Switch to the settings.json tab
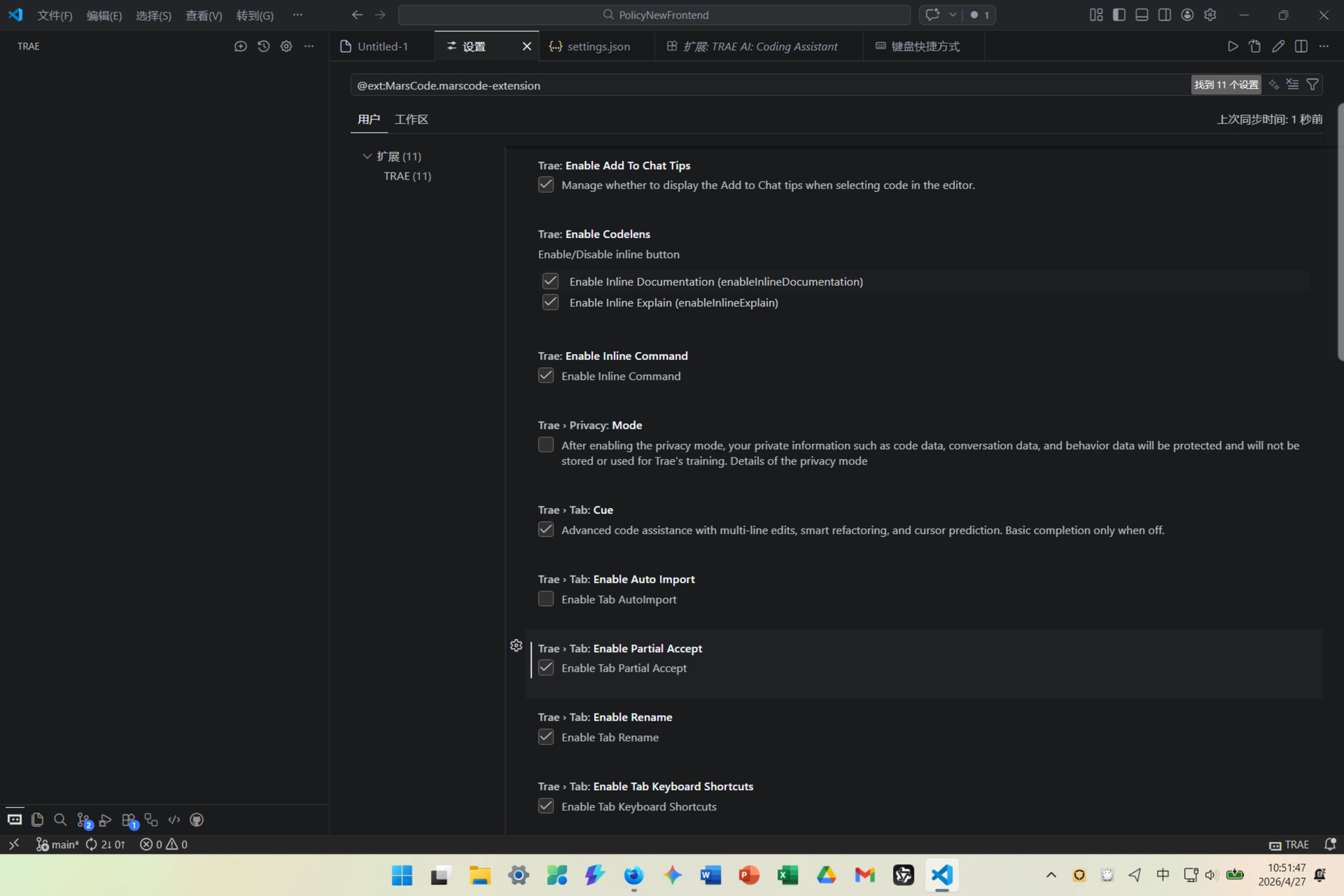The image size is (1344, 896). tap(597, 46)
